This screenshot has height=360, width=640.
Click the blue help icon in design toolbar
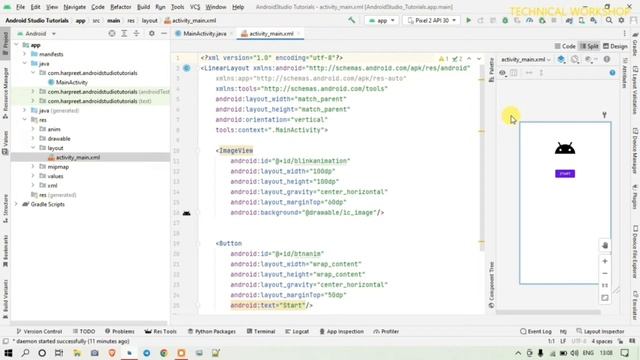coord(612,73)
